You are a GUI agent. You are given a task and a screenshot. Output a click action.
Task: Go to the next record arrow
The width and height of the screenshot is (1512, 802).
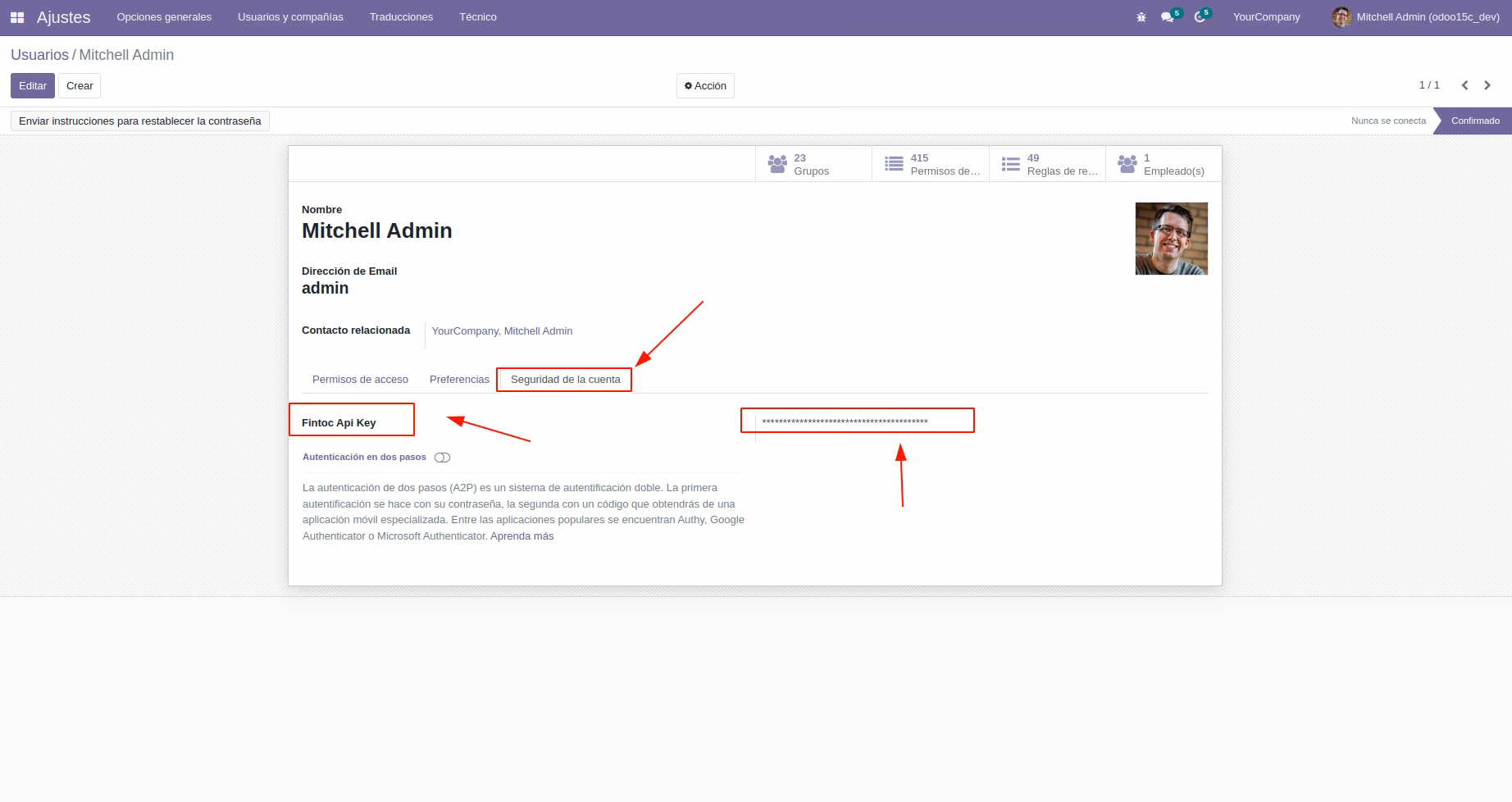[1487, 85]
